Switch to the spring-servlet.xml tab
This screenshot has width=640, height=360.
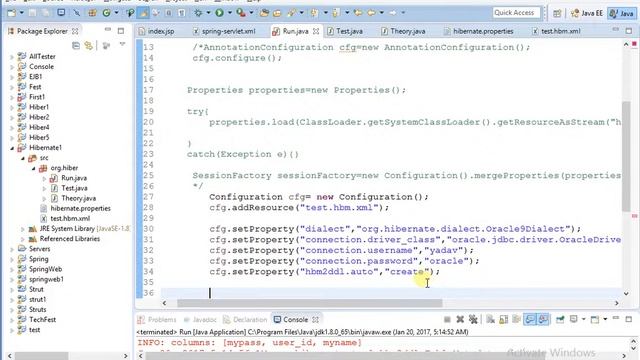pyautogui.click(x=224, y=31)
